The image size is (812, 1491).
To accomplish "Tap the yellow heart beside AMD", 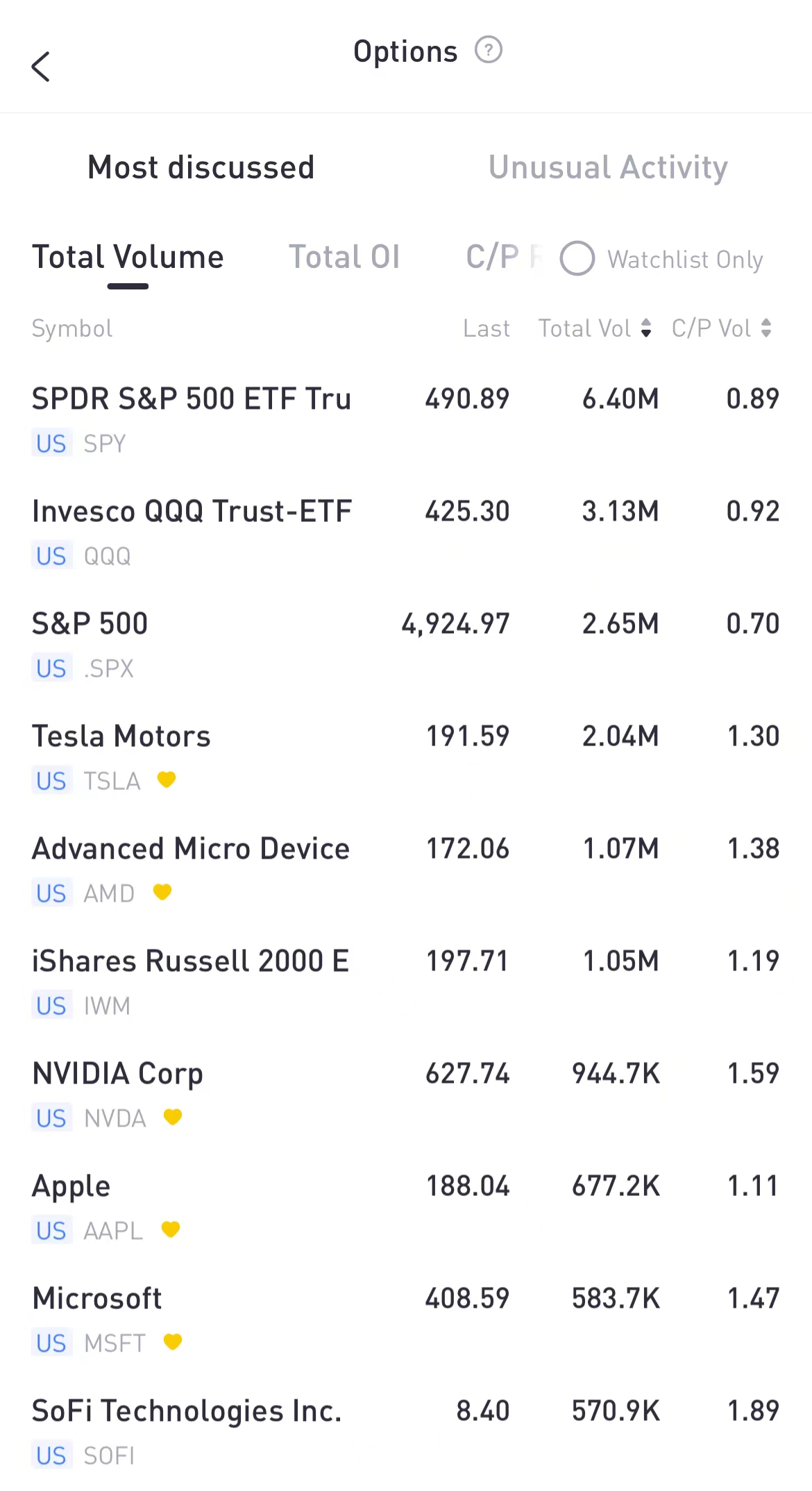I will click(x=162, y=892).
